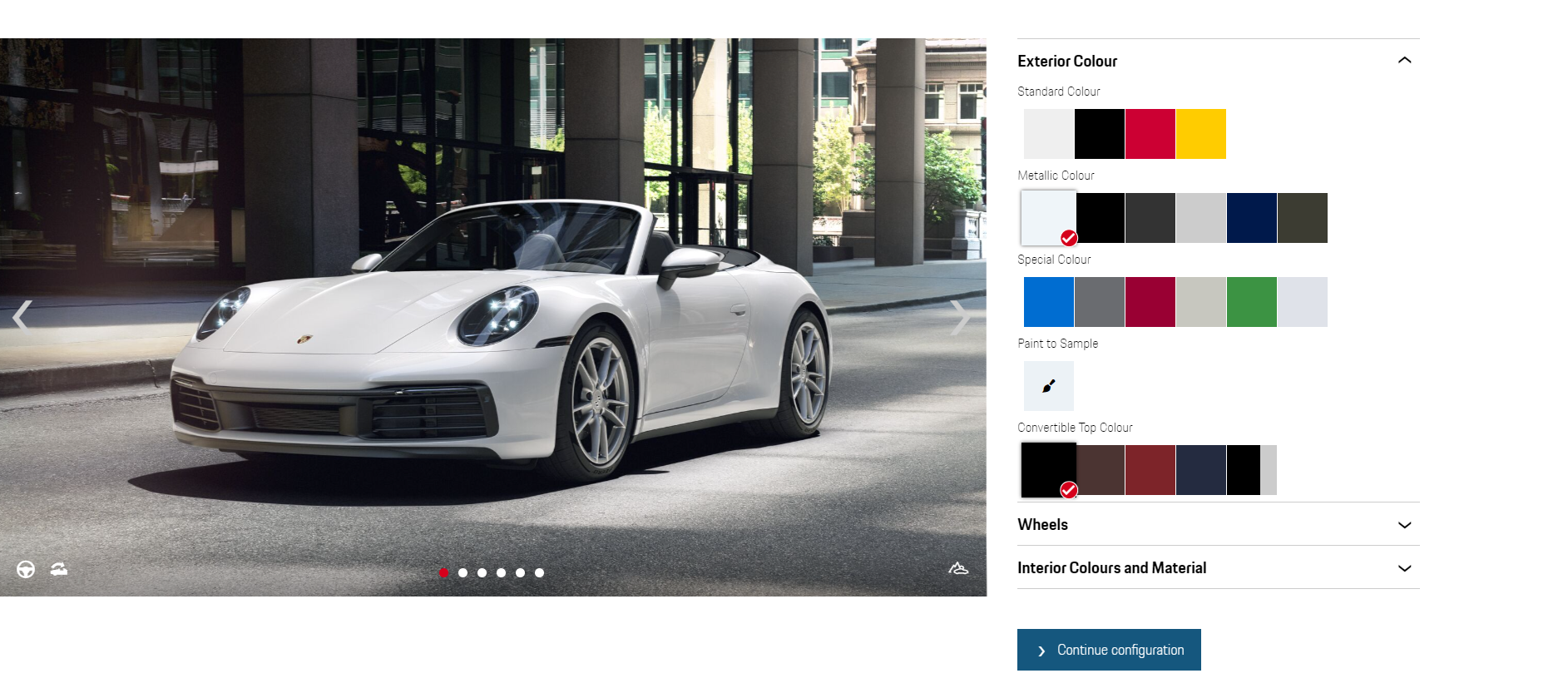
Task: Choose the metallic dark blue swatch
Action: click(x=1252, y=218)
